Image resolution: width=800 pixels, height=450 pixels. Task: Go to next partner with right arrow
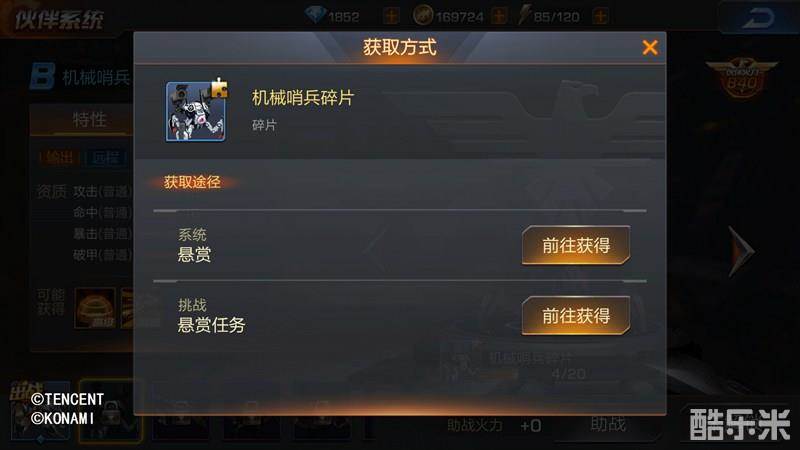[x=741, y=251]
